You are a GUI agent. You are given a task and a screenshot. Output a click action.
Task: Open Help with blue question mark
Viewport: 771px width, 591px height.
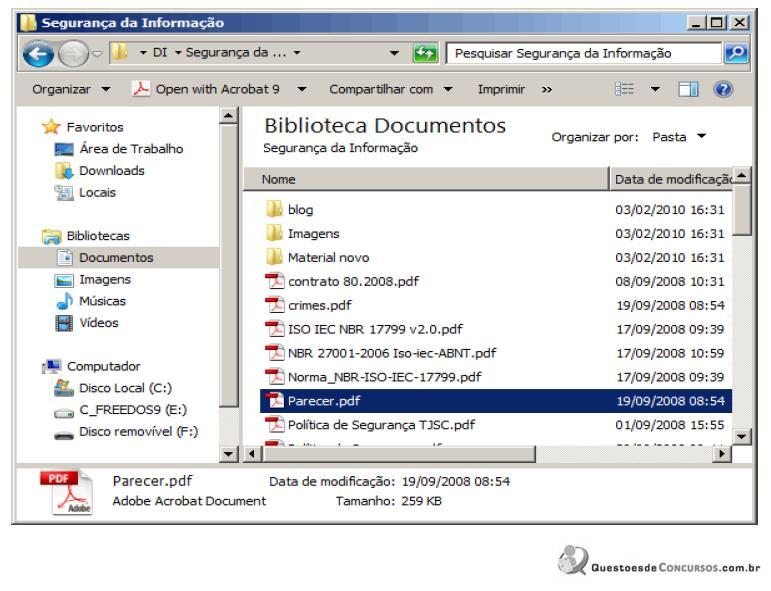click(x=723, y=89)
